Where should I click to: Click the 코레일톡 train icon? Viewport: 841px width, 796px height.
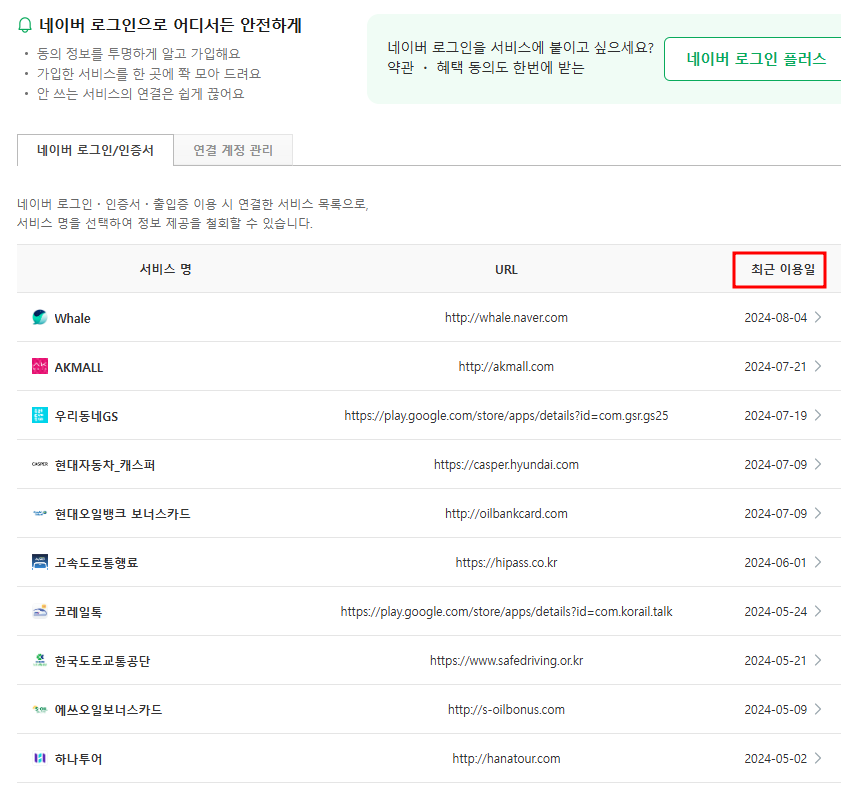[40, 611]
